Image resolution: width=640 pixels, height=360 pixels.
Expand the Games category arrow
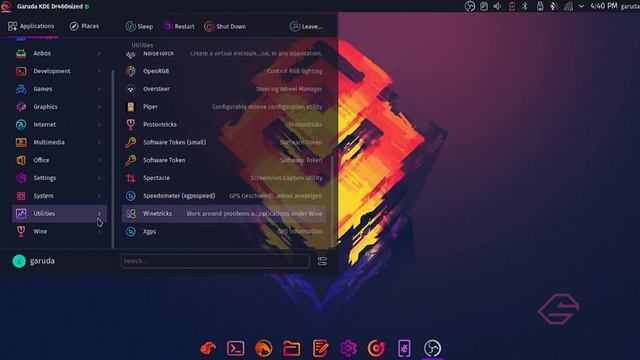click(99, 89)
